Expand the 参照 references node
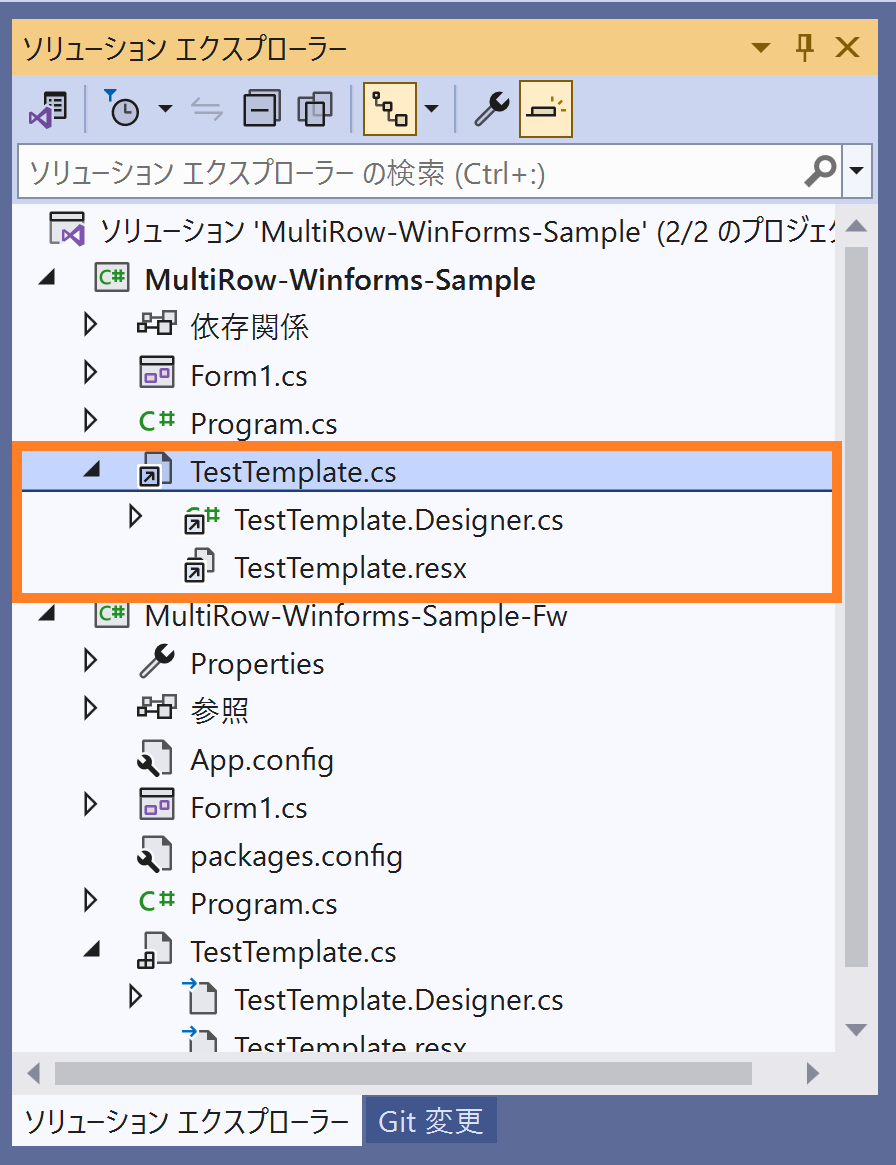This screenshot has width=896, height=1165. (x=91, y=708)
